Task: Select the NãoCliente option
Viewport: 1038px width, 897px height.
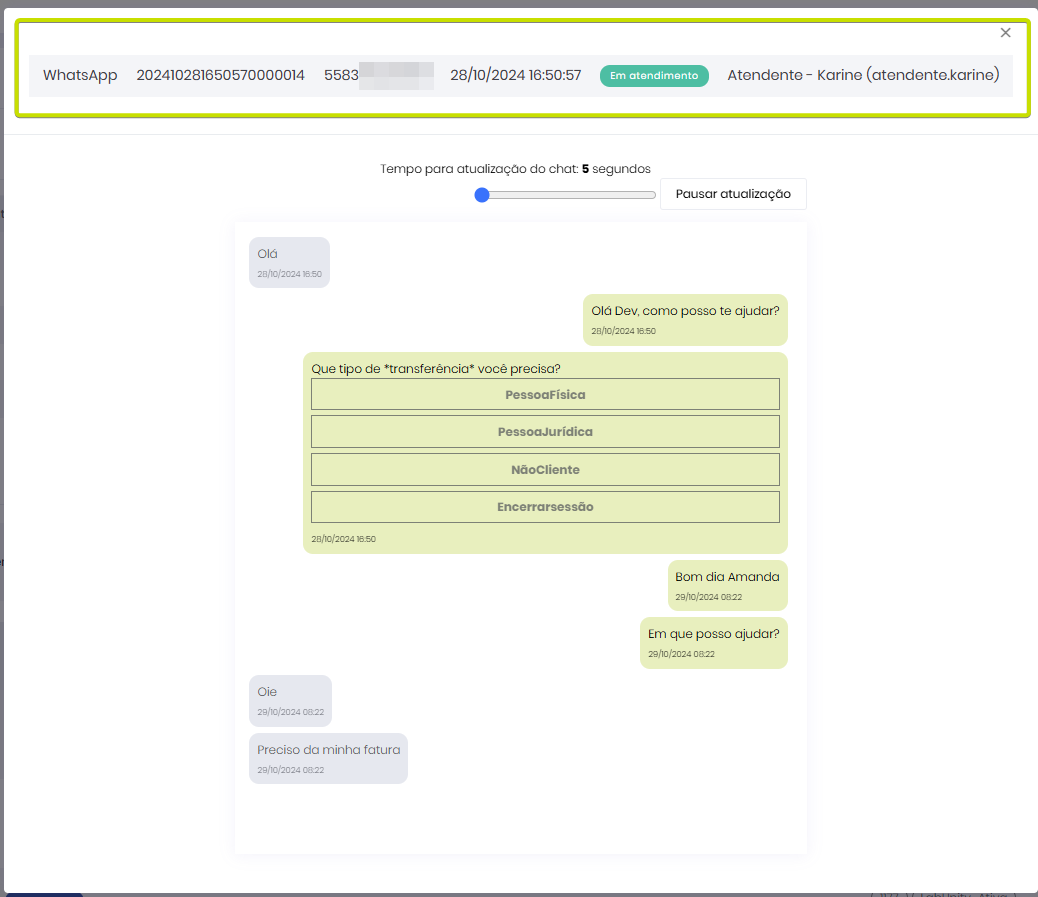Action: click(x=545, y=470)
